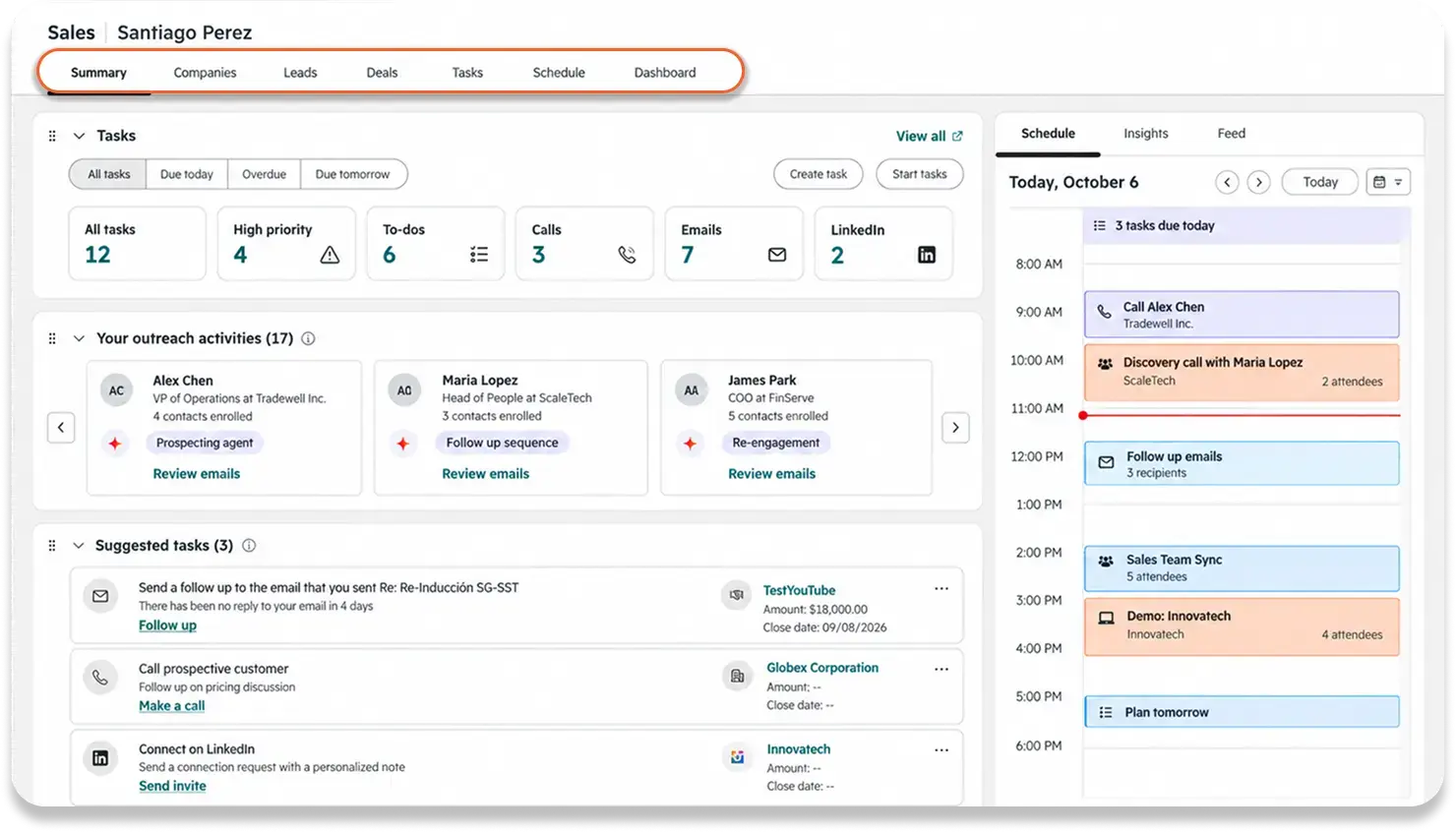This screenshot has height=833, width=1456.
Task: Click the Send invite link
Action: click(x=172, y=786)
